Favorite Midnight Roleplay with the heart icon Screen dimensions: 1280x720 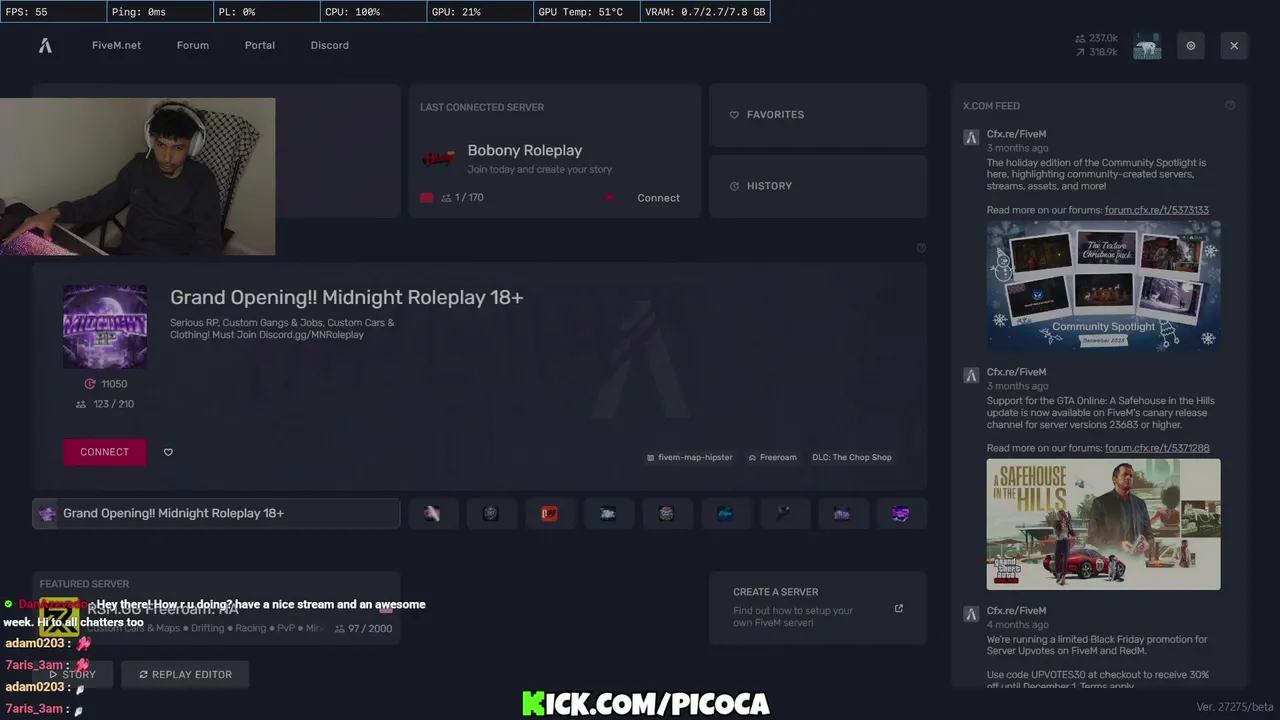pyautogui.click(x=168, y=452)
